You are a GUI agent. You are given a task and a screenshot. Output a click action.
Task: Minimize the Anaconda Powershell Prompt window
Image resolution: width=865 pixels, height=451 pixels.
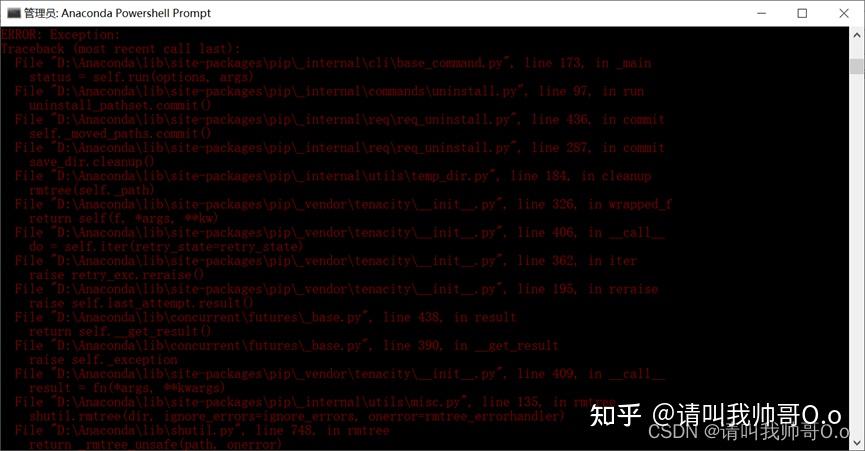(x=762, y=13)
